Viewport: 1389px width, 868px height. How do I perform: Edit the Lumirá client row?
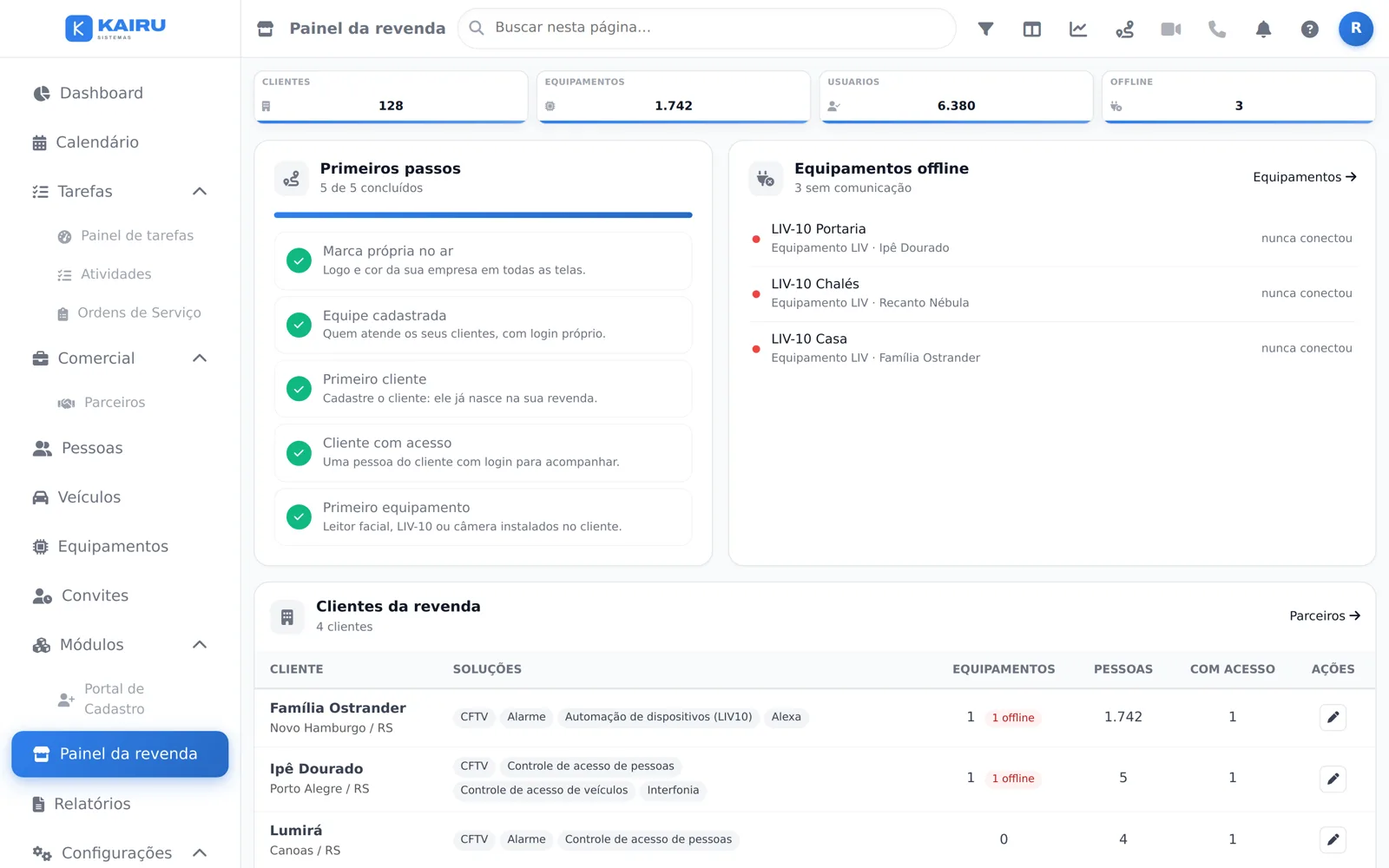click(1333, 839)
